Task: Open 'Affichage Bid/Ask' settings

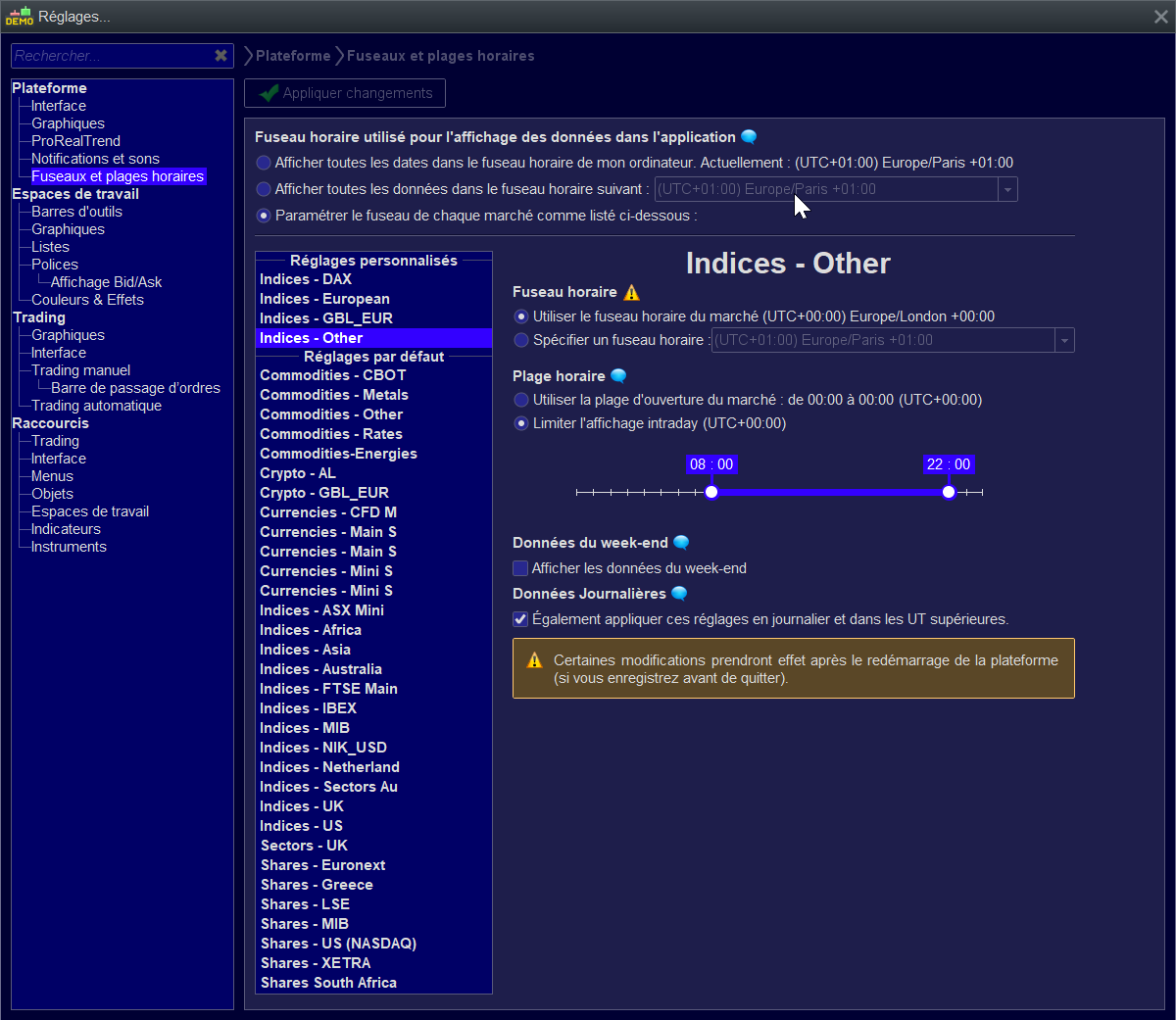Action: coord(107,282)
